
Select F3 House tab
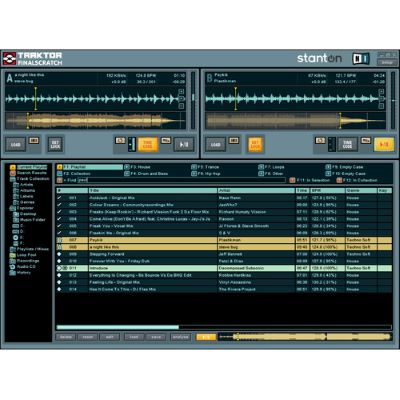[137, 167]
